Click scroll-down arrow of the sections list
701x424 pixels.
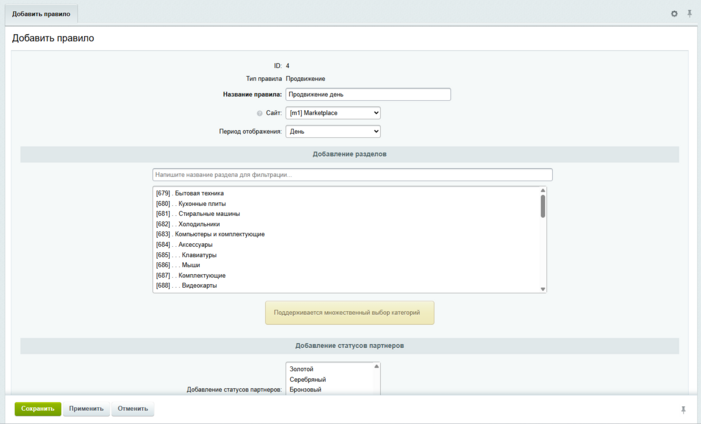coord(543,289)
